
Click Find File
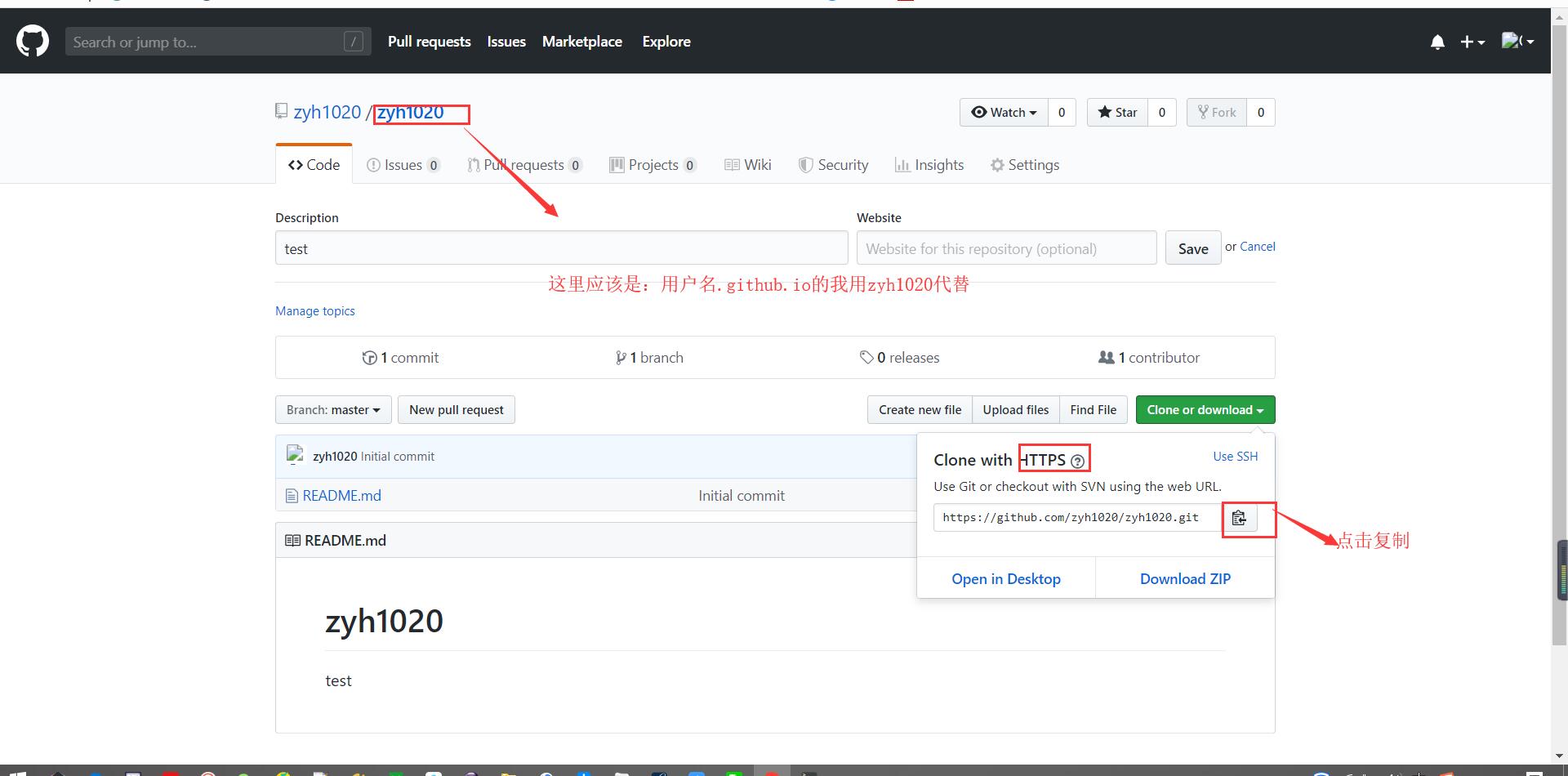click(x=1094, y=410)
